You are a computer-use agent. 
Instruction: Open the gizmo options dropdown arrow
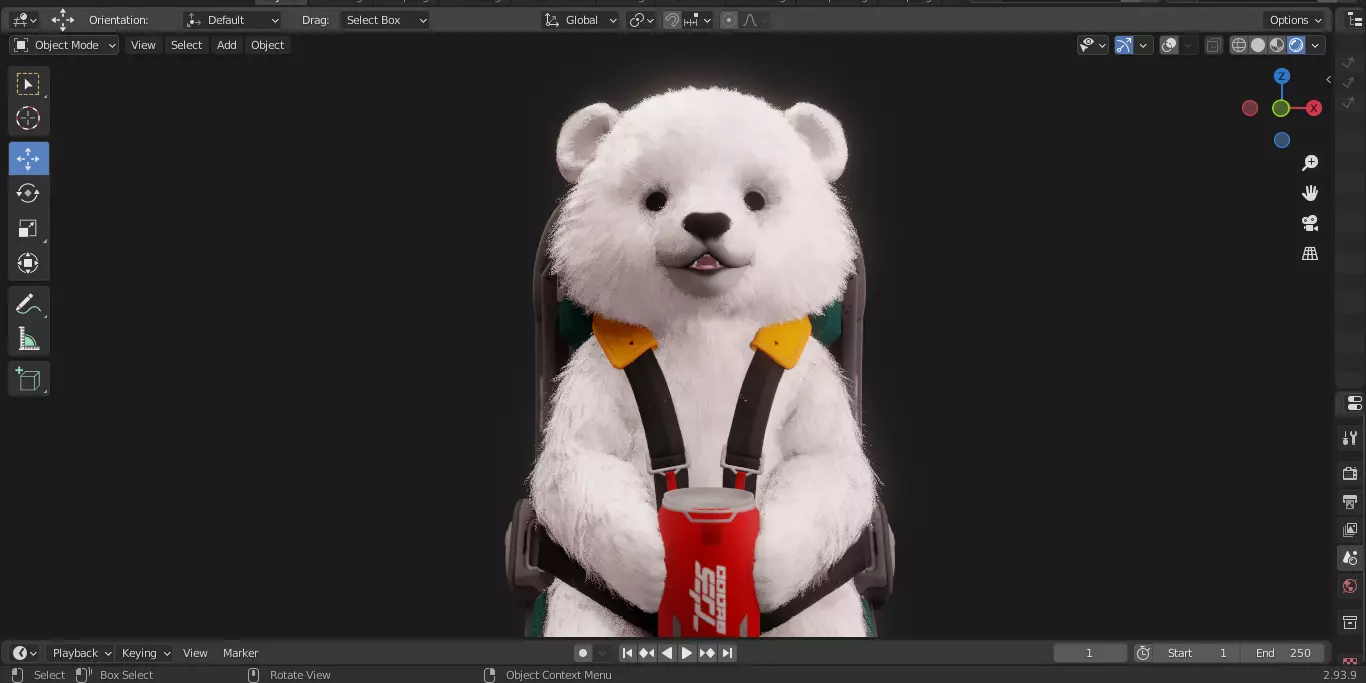click(1142, 45)
